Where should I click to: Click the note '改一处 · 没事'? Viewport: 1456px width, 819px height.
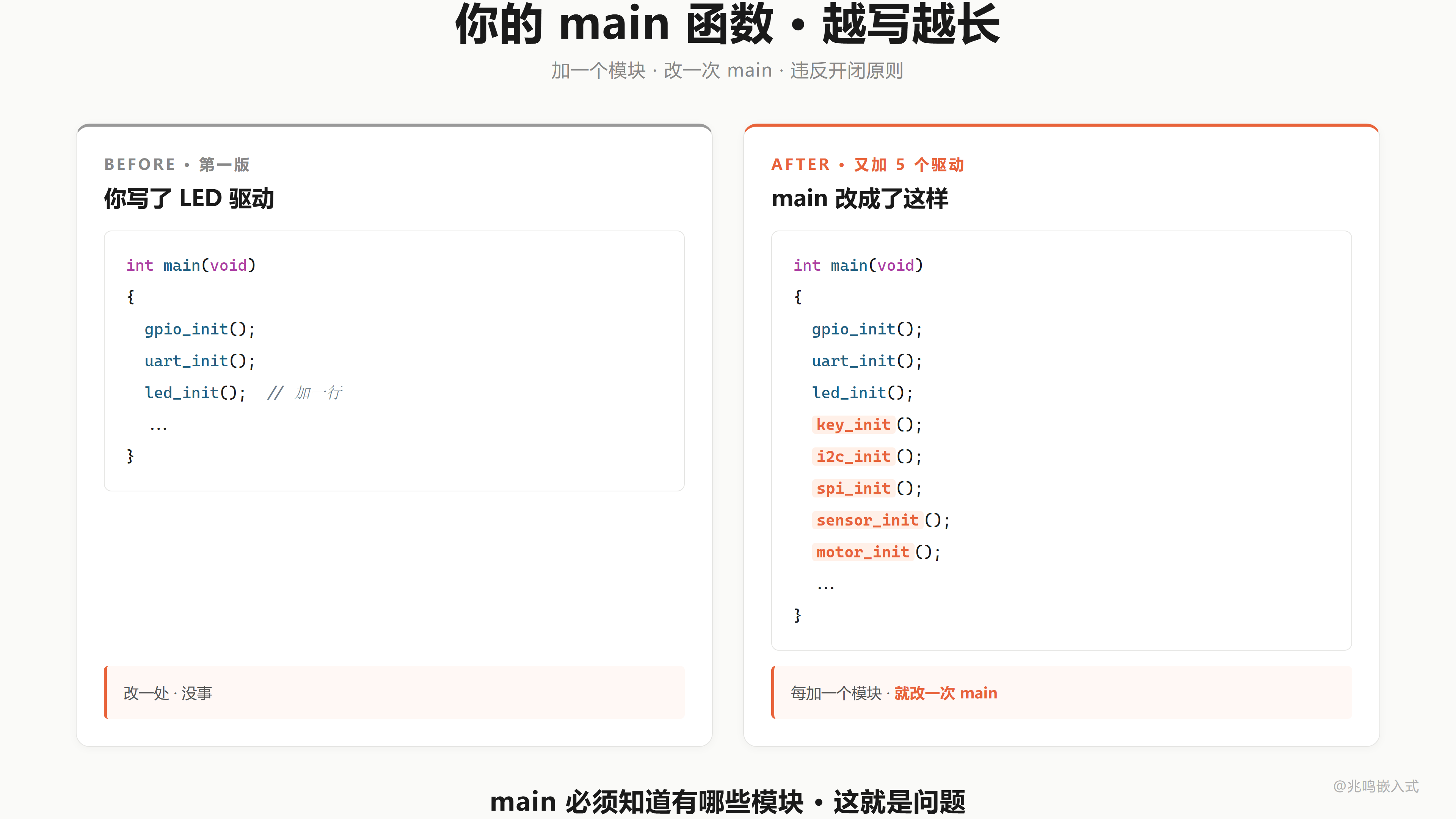(x=168, y=693)
